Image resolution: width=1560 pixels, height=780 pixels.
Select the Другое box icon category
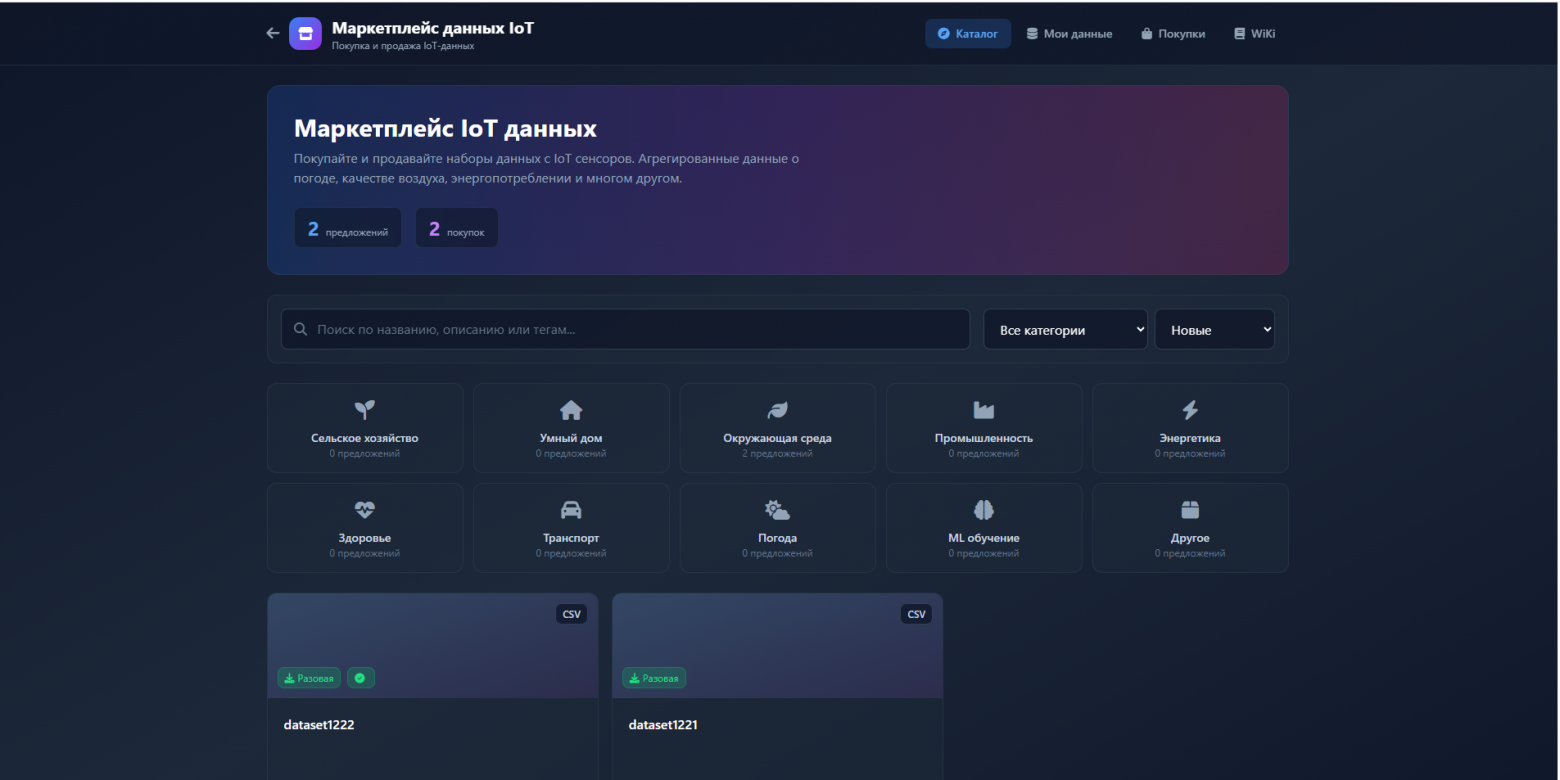point(1189,510)
